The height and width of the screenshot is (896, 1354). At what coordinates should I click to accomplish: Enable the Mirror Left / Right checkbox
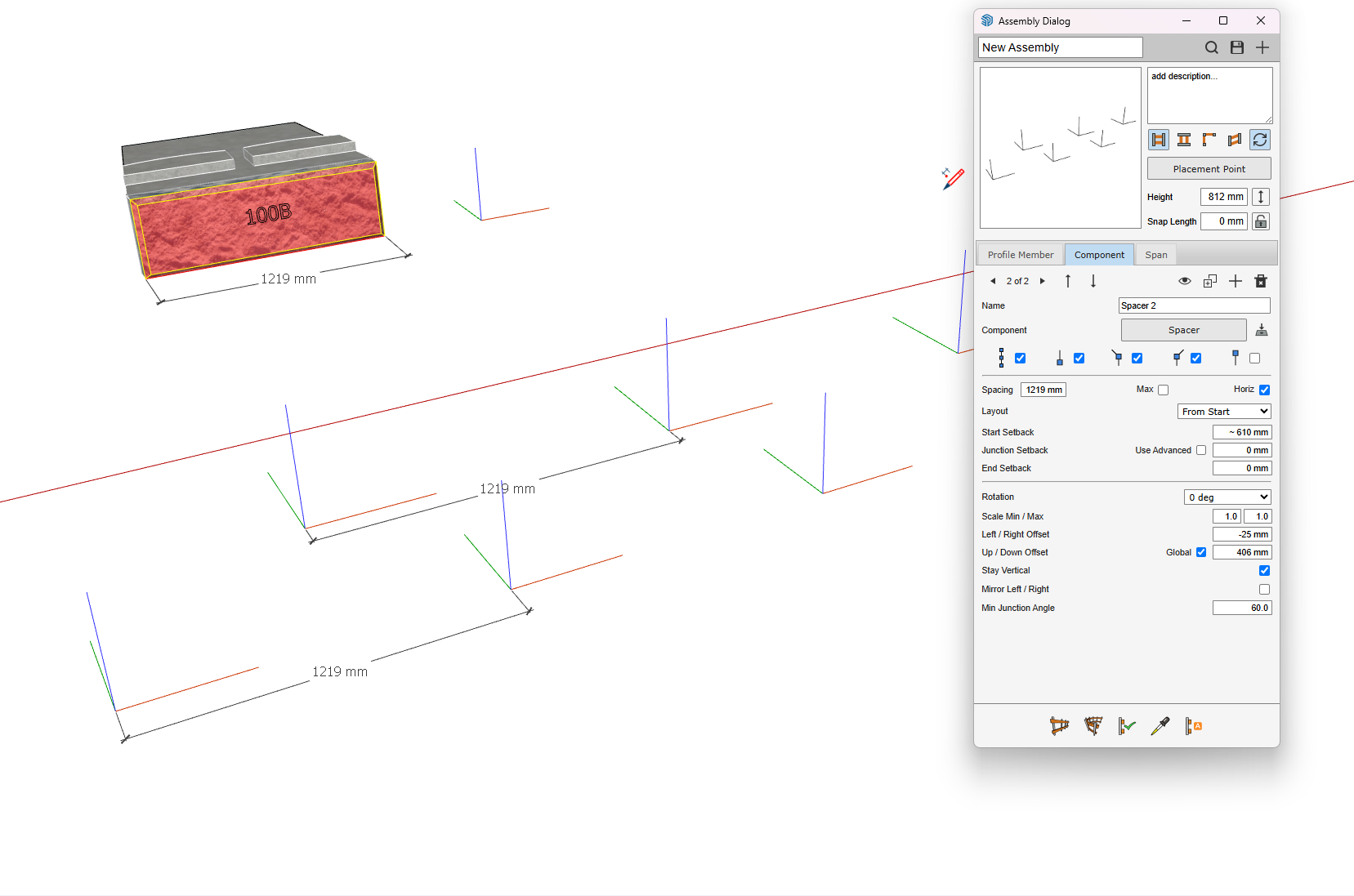click(1264, 590)
